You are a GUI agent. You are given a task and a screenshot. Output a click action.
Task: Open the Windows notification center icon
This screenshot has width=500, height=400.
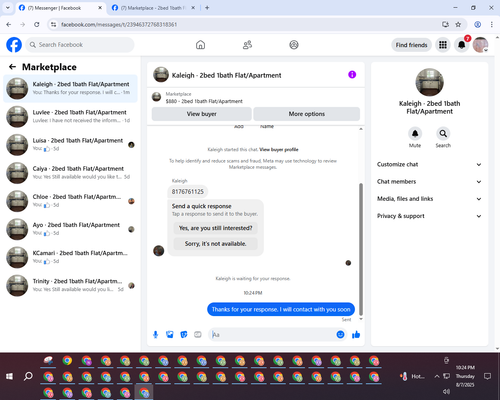click(x=487, y=376)
